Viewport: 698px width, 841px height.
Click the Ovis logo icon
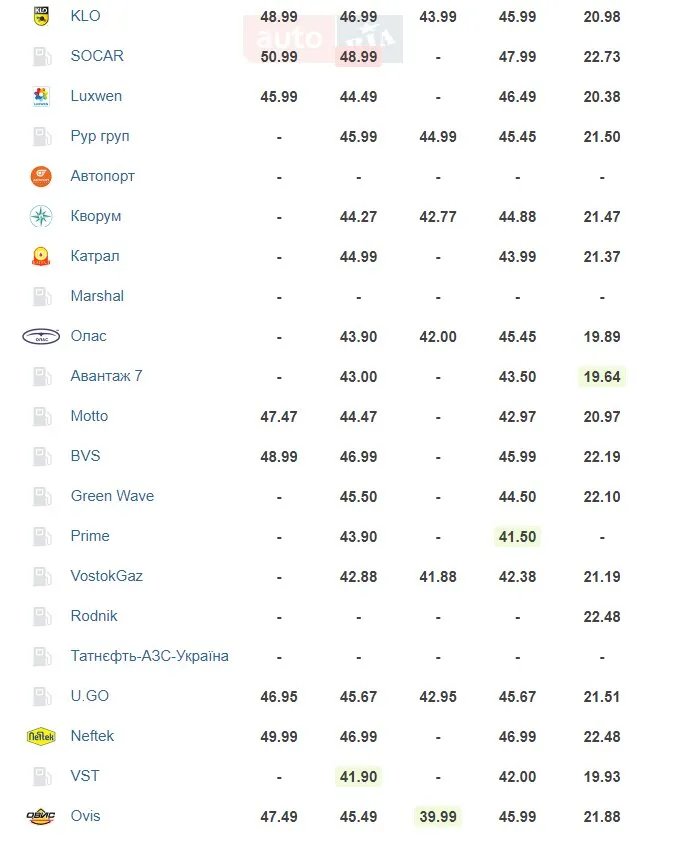pyautogui.click(x=41, y=816)
